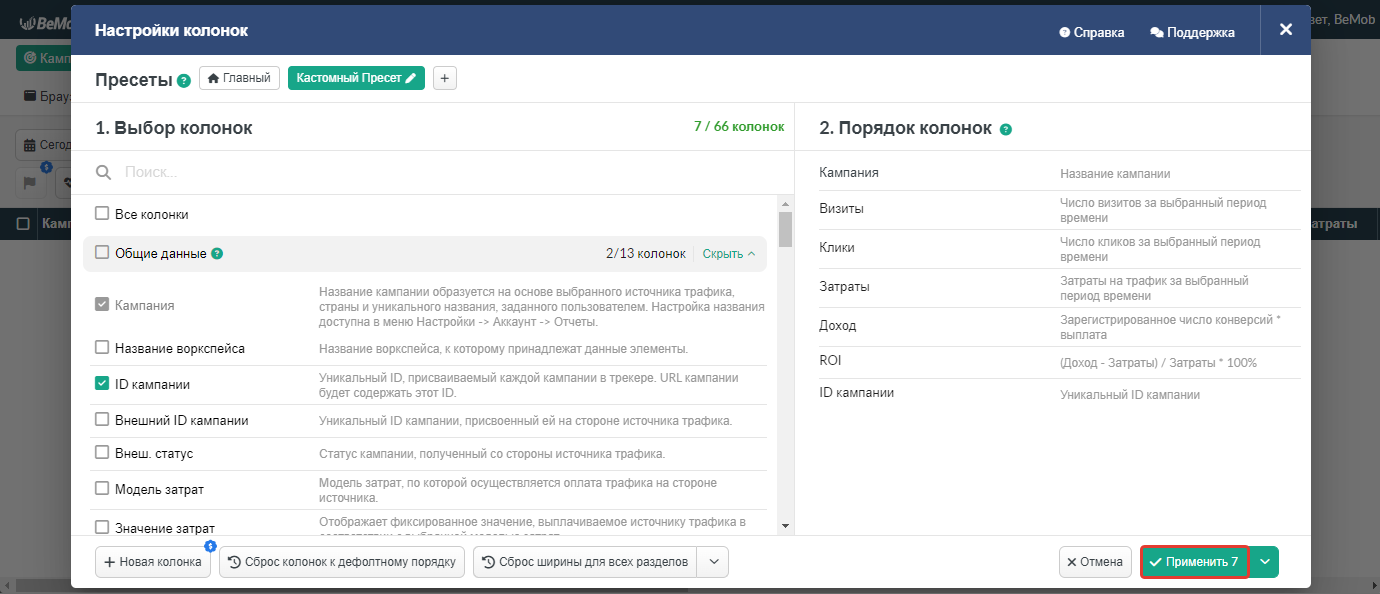Image resolution: width=1380 pixels, height=594 pixels.
Task: Click the flag icon in background page
Action: pos(30,183)
